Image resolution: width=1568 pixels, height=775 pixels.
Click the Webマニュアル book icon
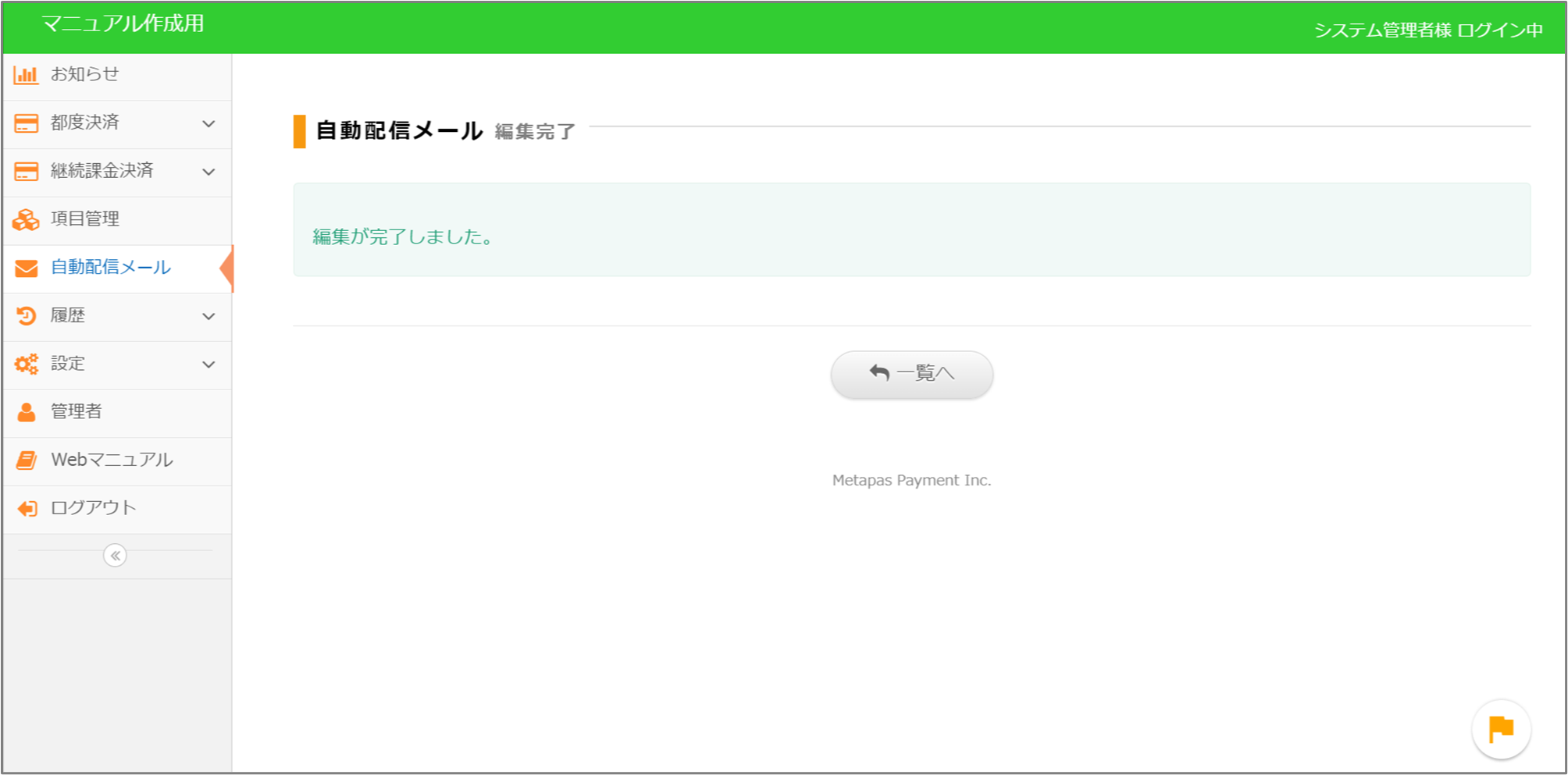pyautogui.click(x=26, y=460)
